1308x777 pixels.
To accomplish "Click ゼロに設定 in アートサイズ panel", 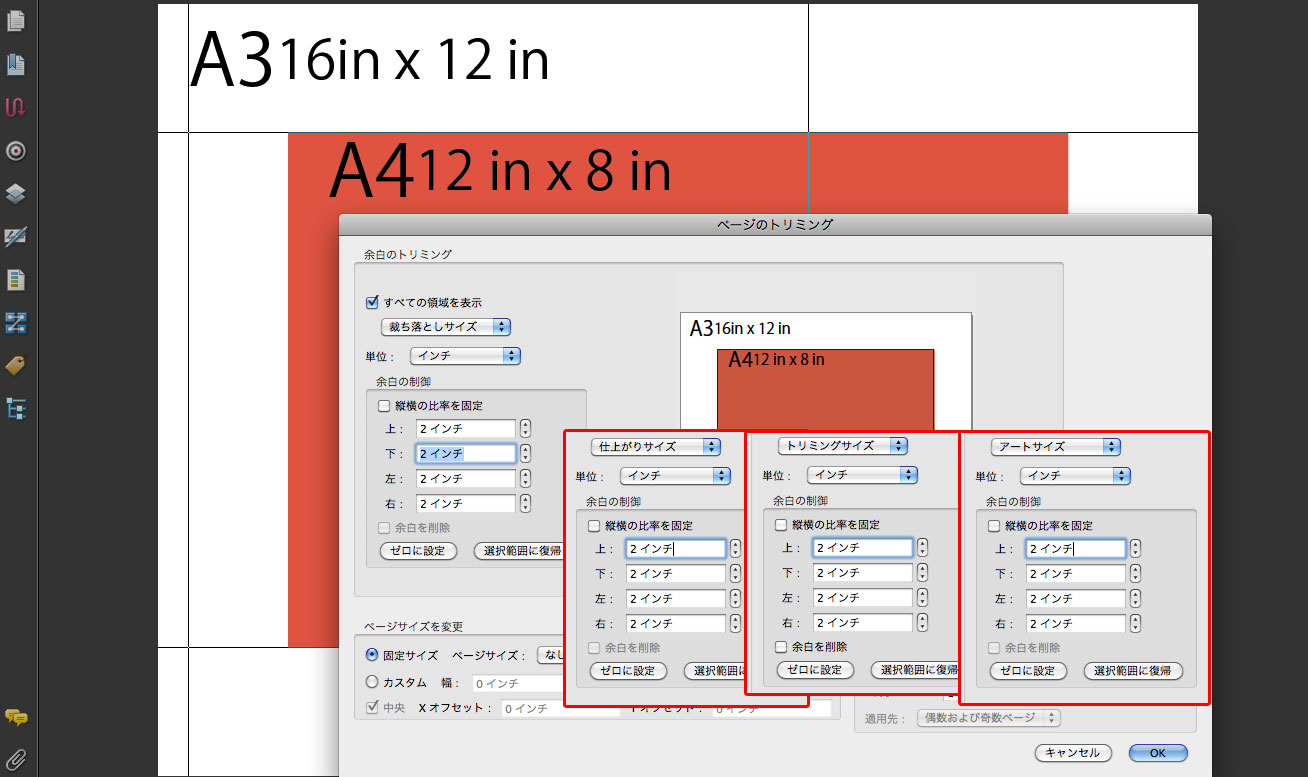I will point(1028,671).
